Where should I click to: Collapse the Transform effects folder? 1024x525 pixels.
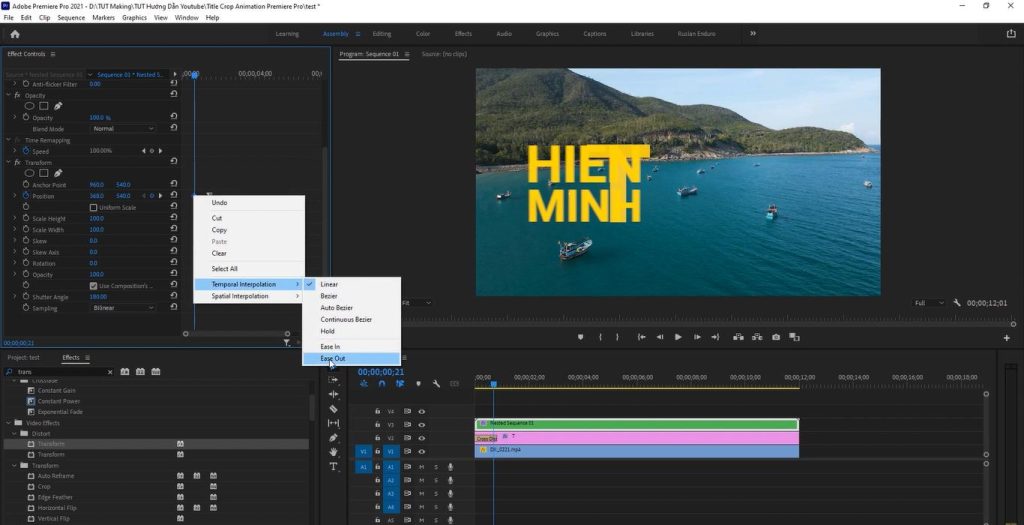pos(14,466)
